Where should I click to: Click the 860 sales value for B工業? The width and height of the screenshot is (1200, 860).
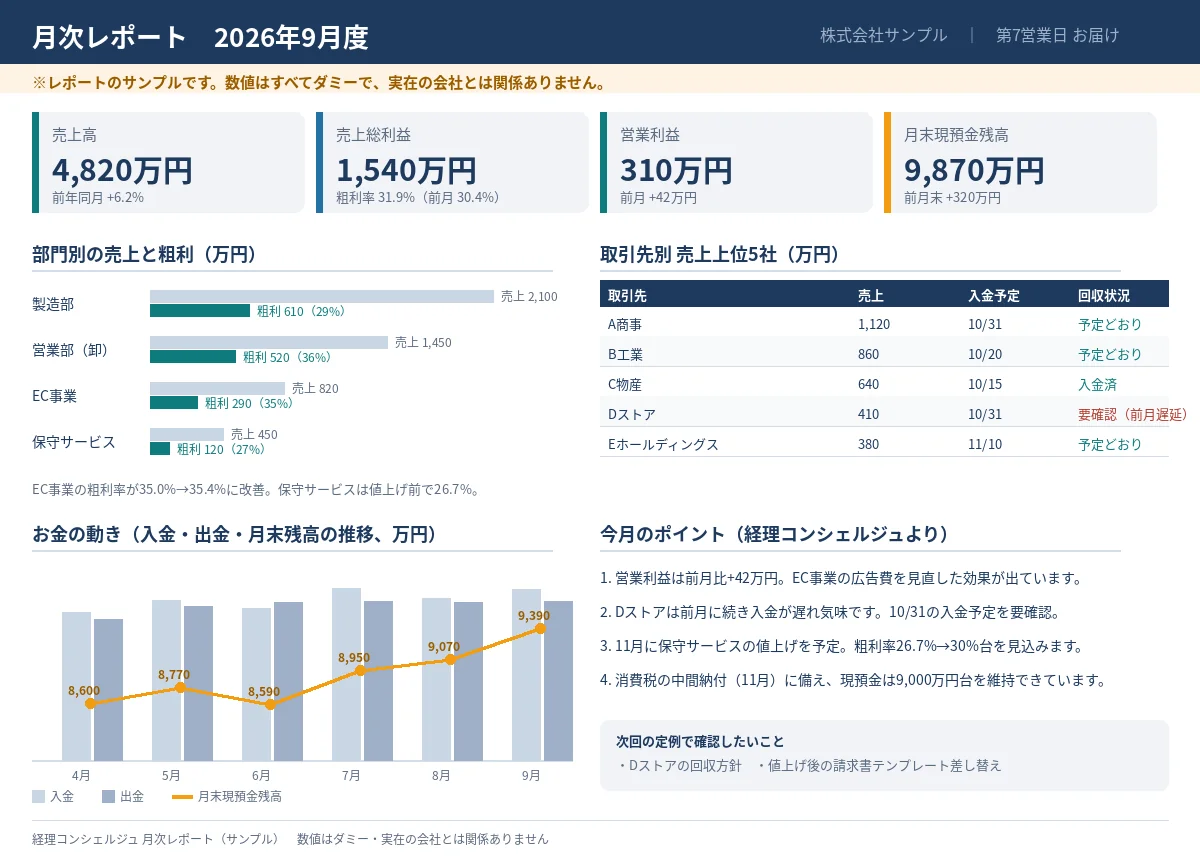tap(868, 354)
